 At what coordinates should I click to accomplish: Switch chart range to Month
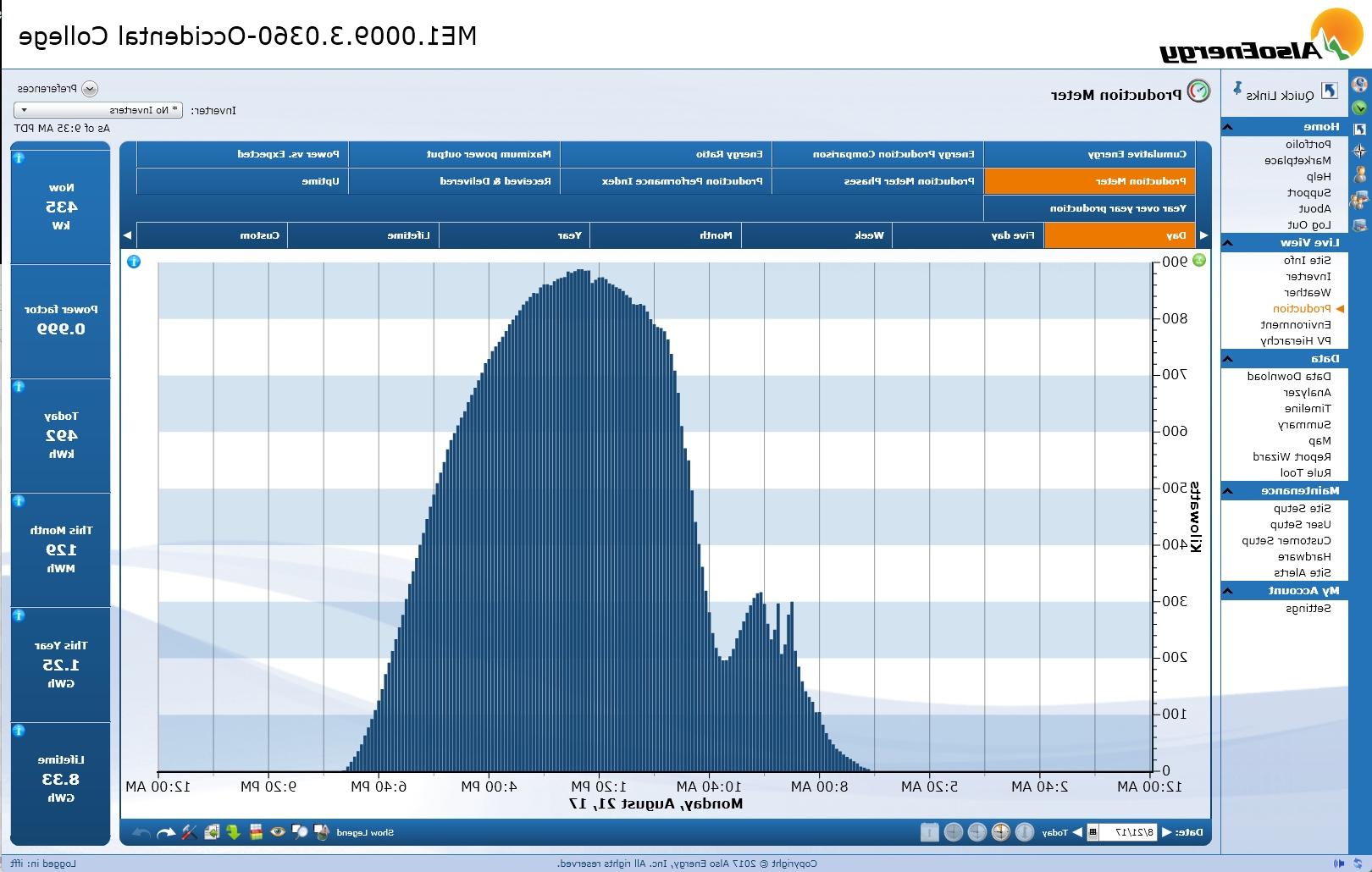click(x=666, y=235)
